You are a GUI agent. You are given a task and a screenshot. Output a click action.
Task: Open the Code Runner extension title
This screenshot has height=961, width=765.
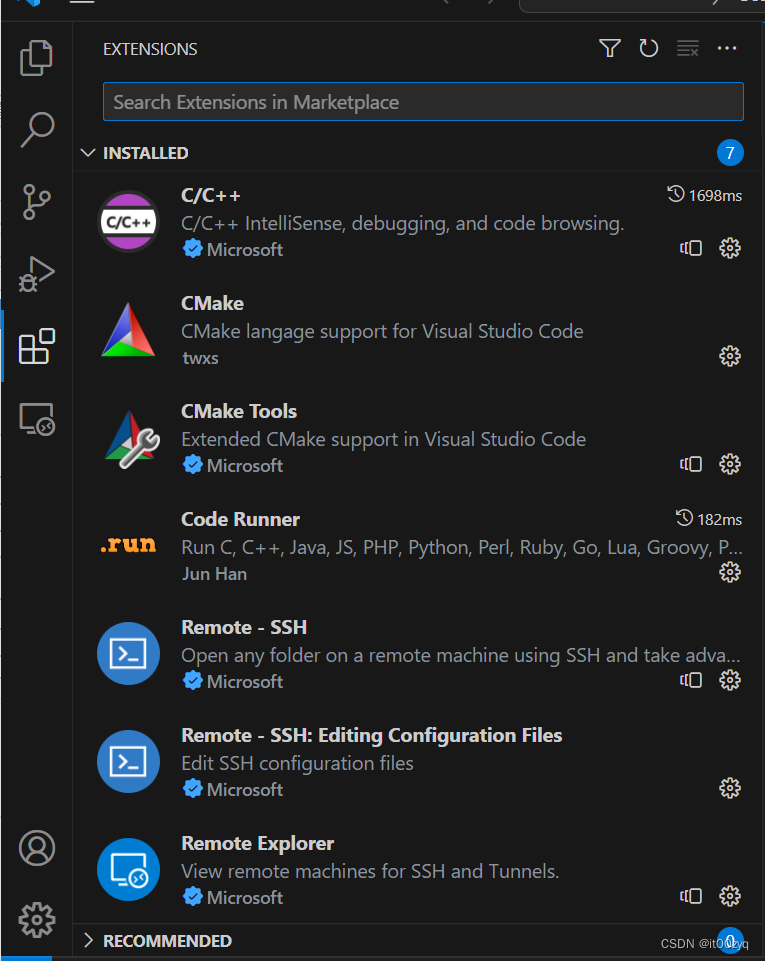click(240, 519)
